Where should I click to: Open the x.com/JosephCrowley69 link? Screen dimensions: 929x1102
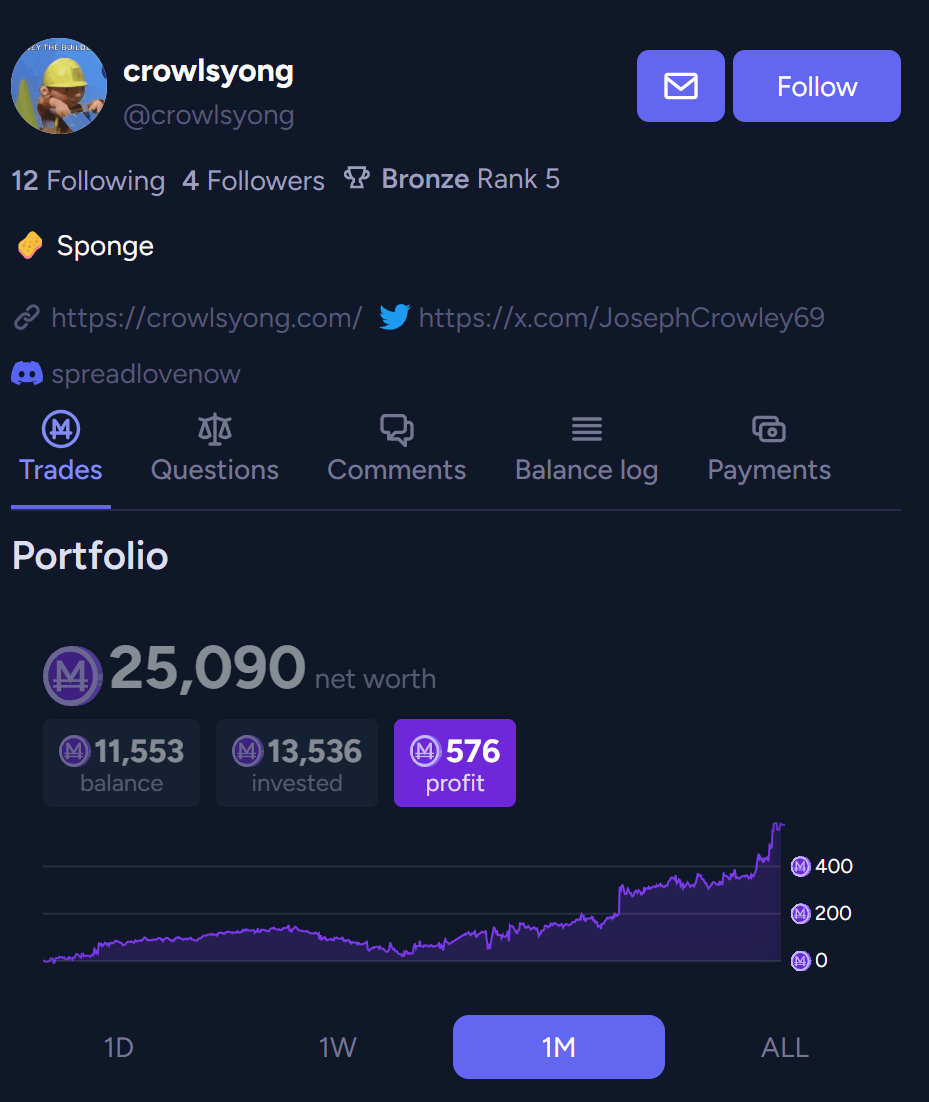[x=621, y=318]
